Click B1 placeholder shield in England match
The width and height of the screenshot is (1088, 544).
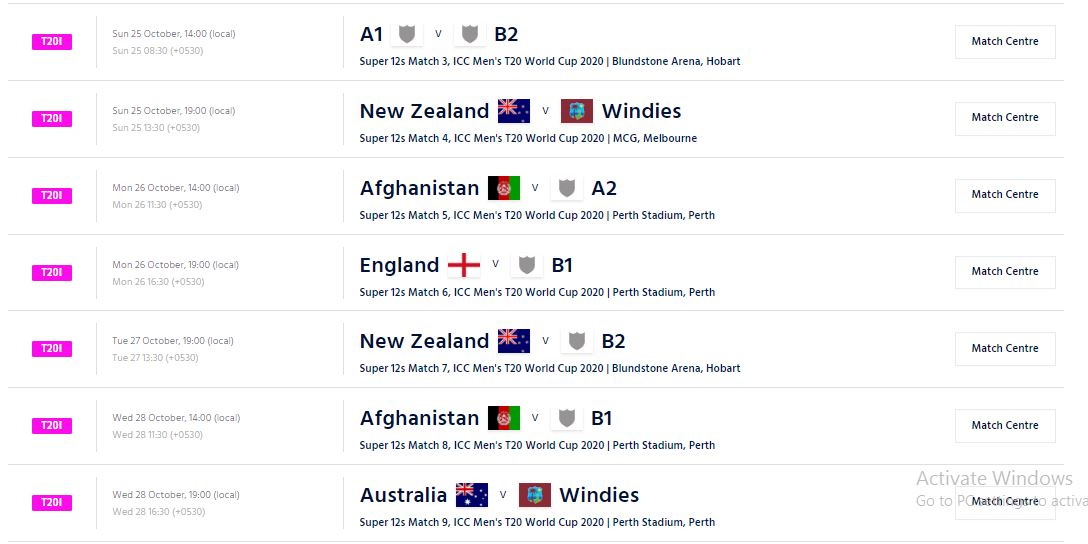coord(527,265)
